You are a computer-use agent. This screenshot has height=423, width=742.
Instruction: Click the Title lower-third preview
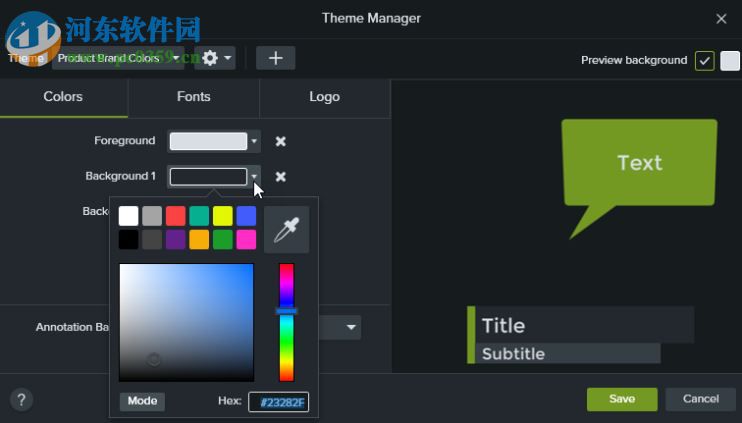coord(584,325)
